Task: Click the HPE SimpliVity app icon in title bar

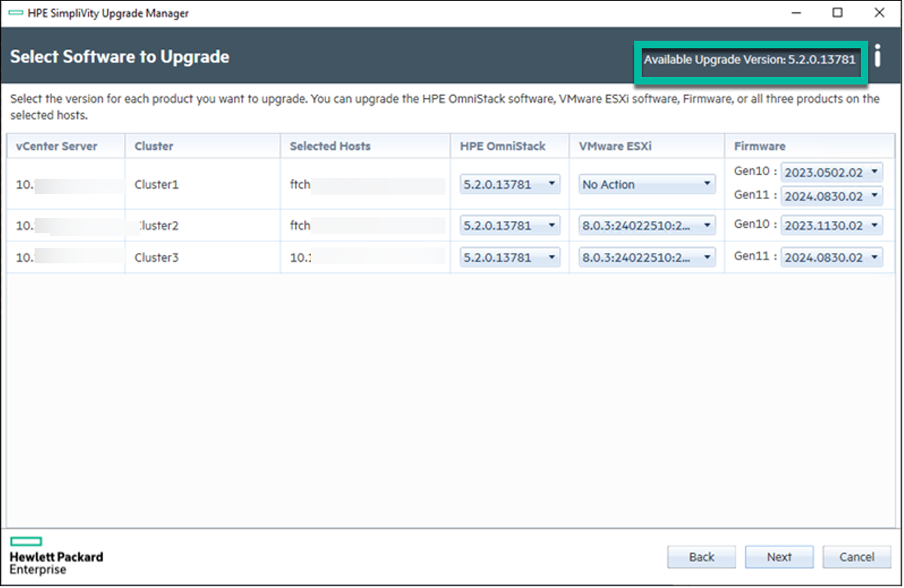Action: 16,13
